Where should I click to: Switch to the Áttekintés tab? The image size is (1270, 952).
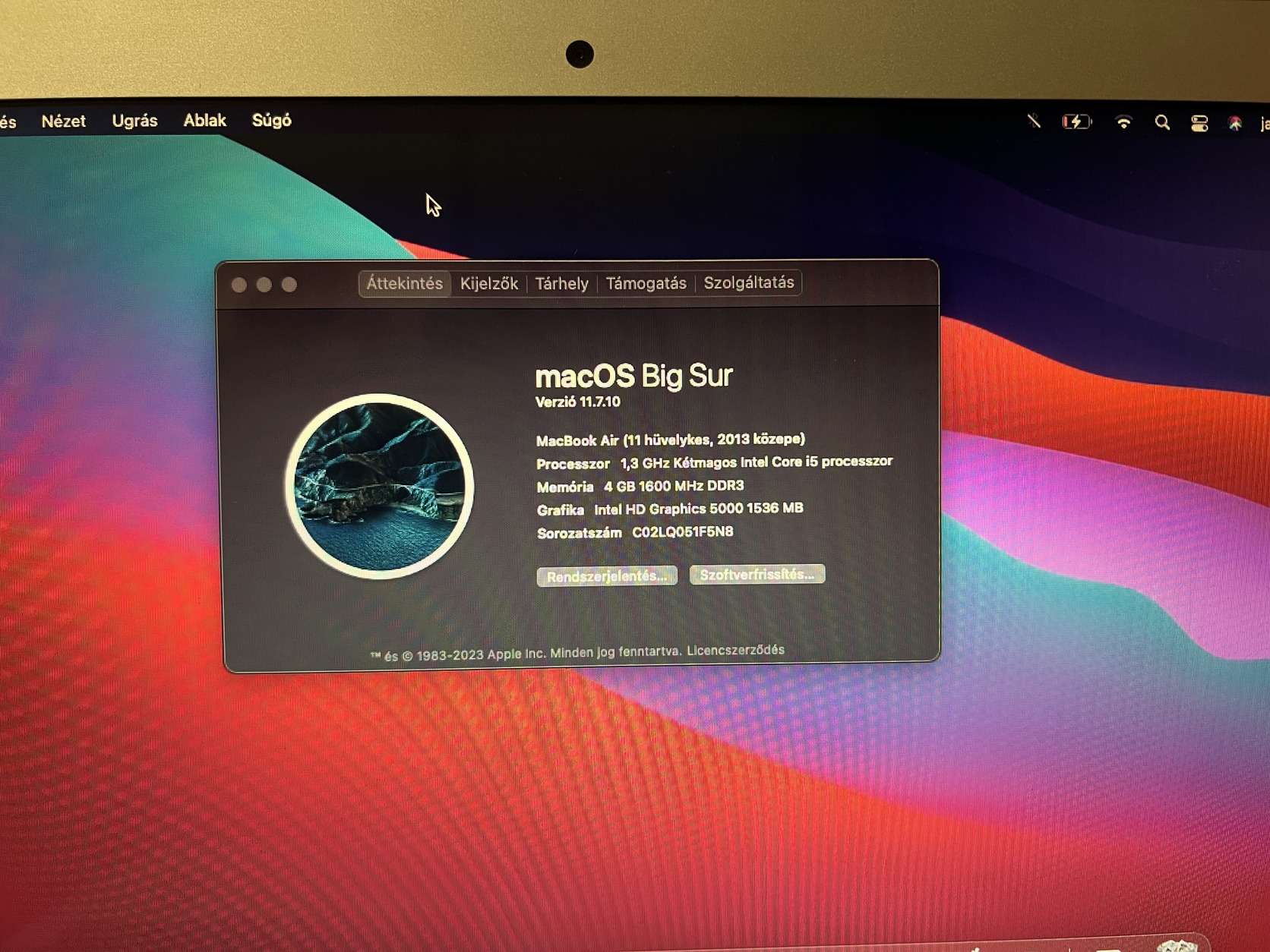pos(404,284)
